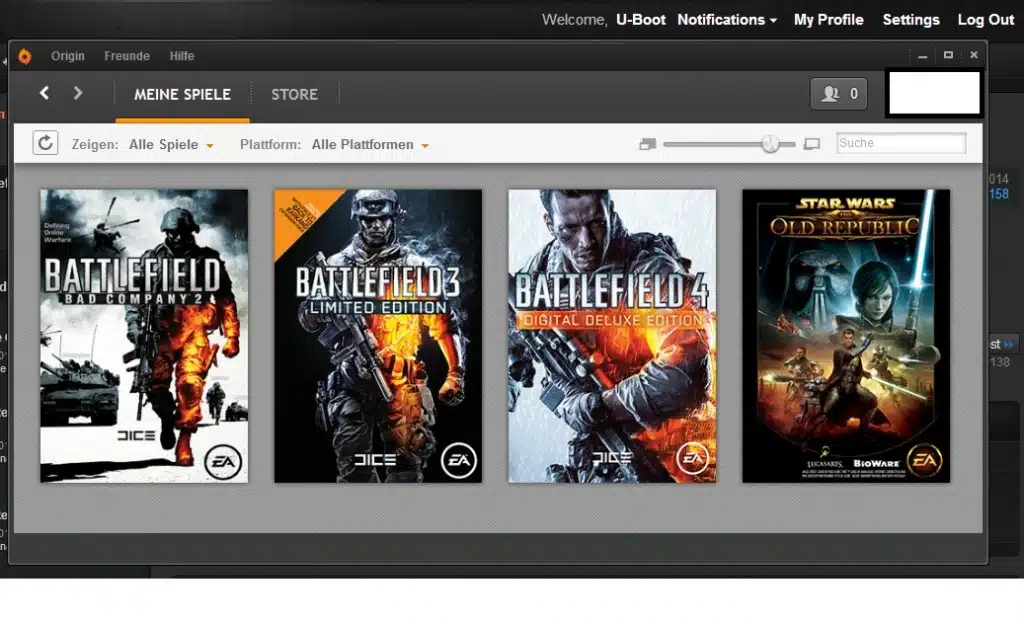Click the Suche search field
The height and width of the screenshot is (622, 1024).
(900, 143)
